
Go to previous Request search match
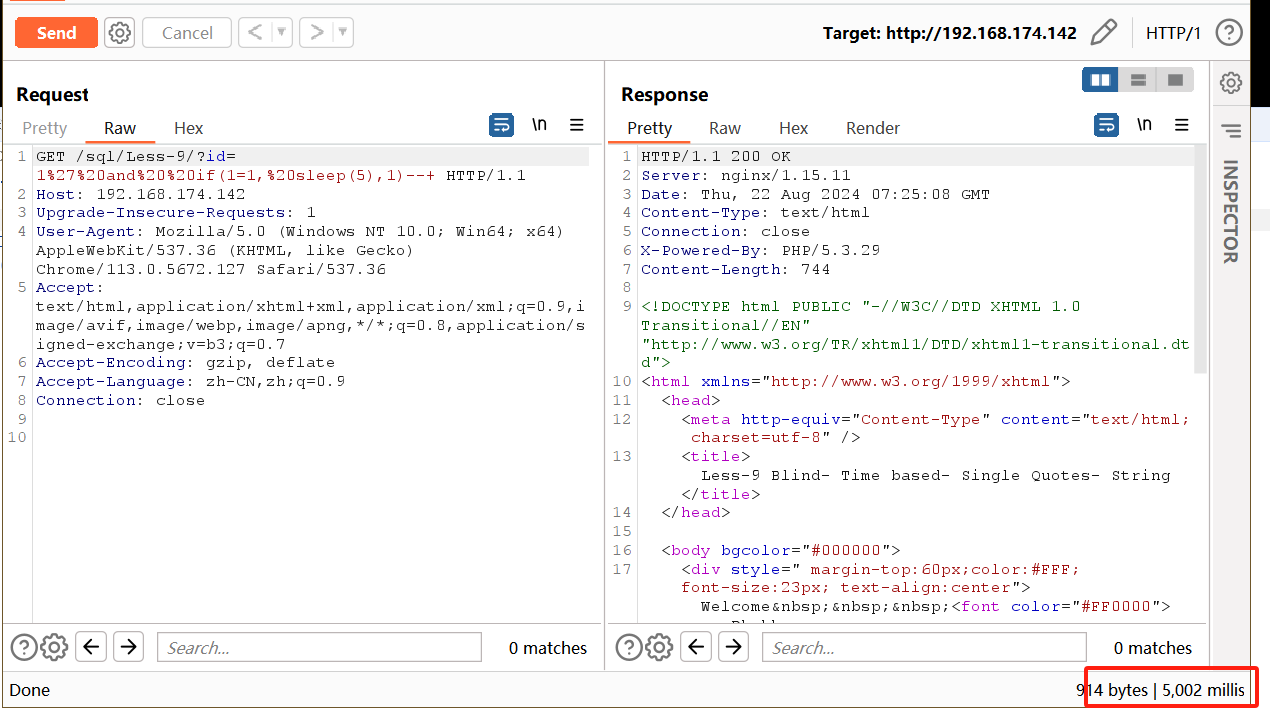[91, 647]
